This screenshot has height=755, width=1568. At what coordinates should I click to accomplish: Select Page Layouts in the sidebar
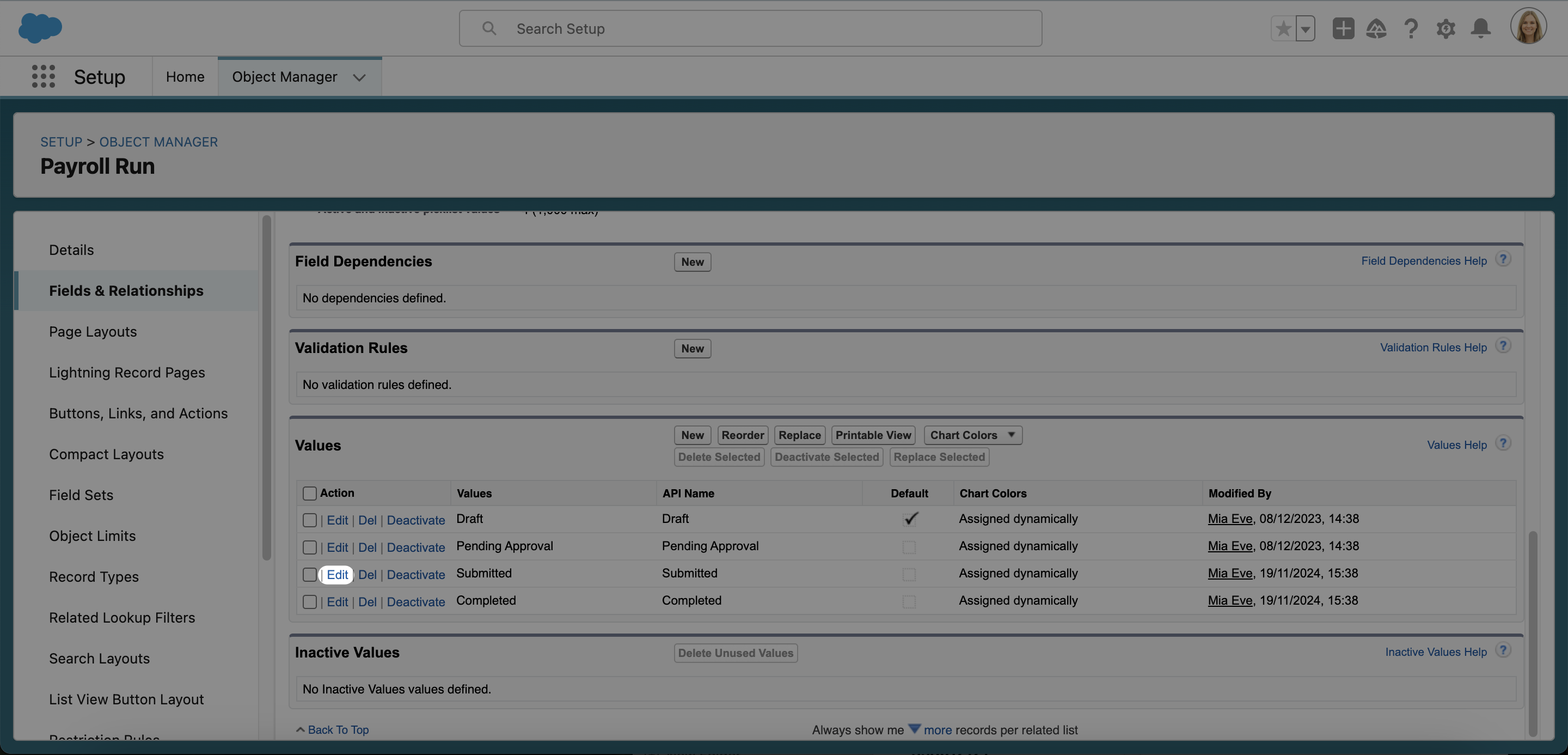(x=93, y=331)
